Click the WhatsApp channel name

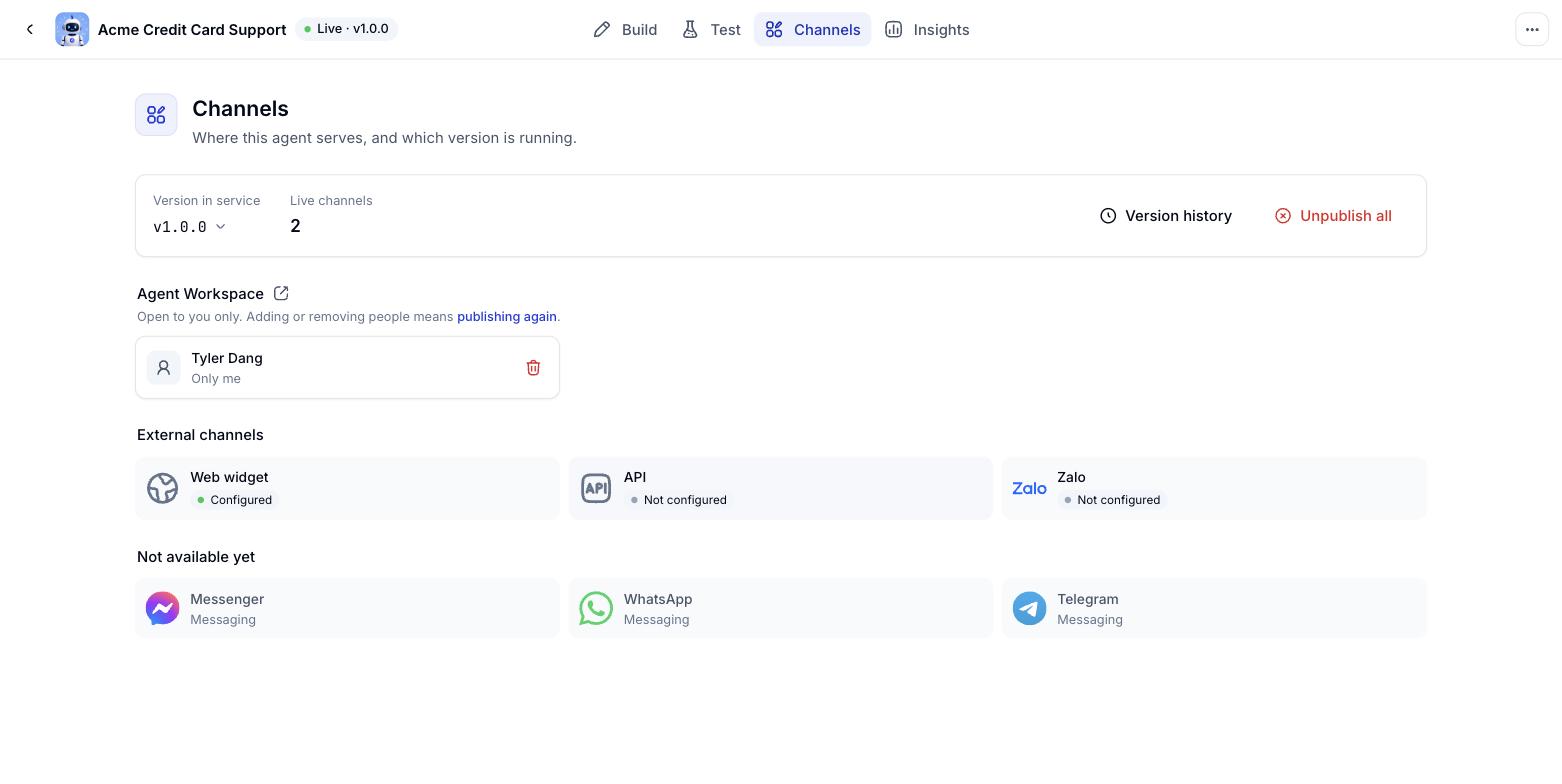pyautogui.click(x=658, y=599)
